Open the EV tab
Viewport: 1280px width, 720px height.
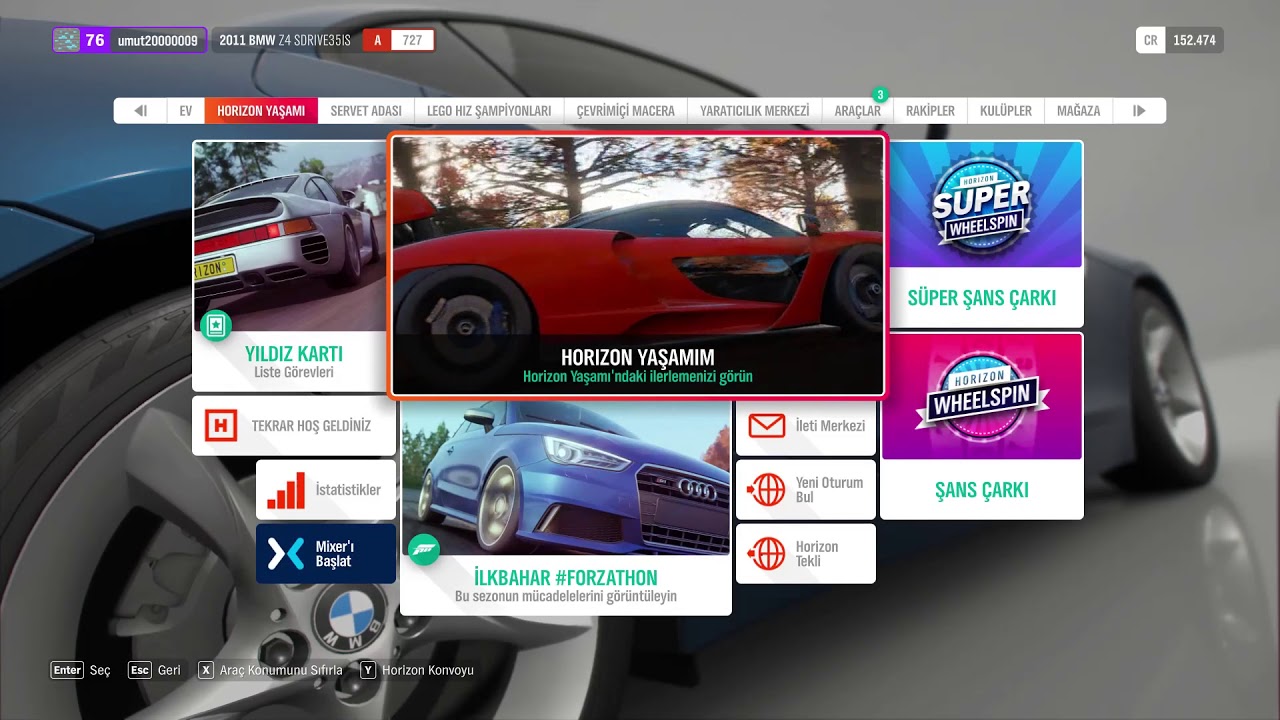(x=185, y=111)
